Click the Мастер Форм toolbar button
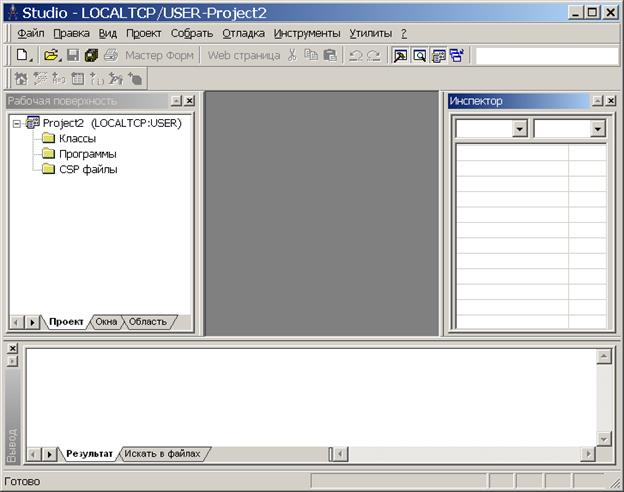Image resolution: width=624 pixels, height=492 pixels. [159, 55]
